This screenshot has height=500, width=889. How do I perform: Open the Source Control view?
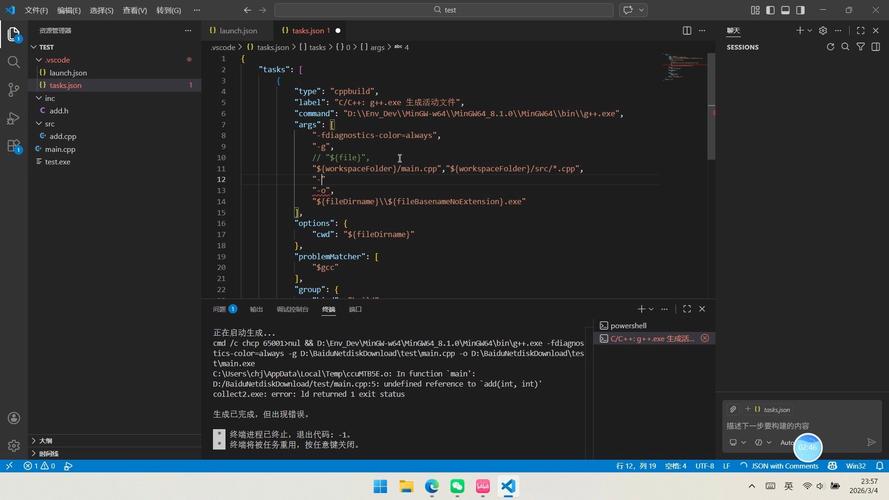pyautogui.click(x=14, y=90)
